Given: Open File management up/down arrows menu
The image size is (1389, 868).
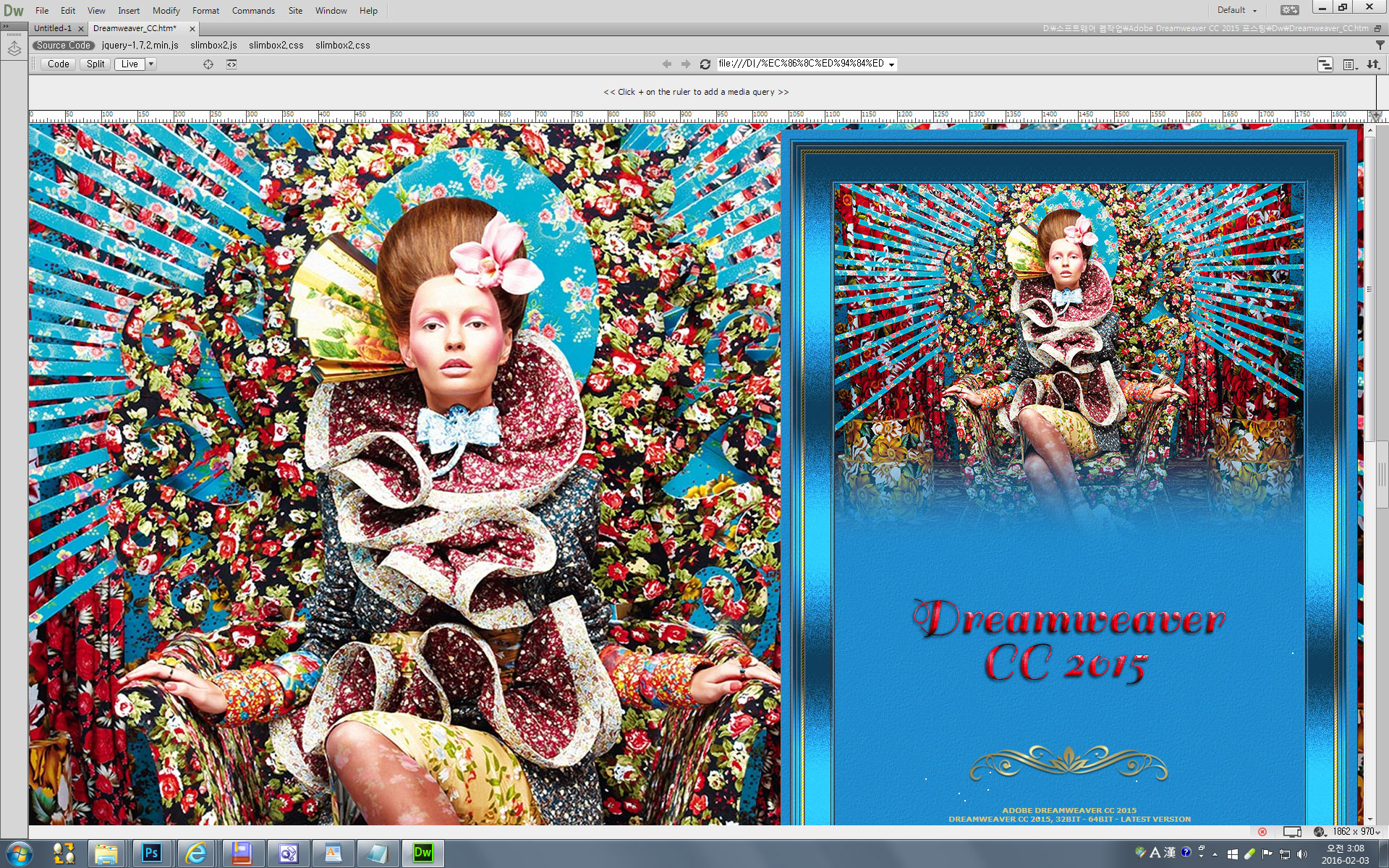Looking at the screenshot, I should (x=1373, y=64).
